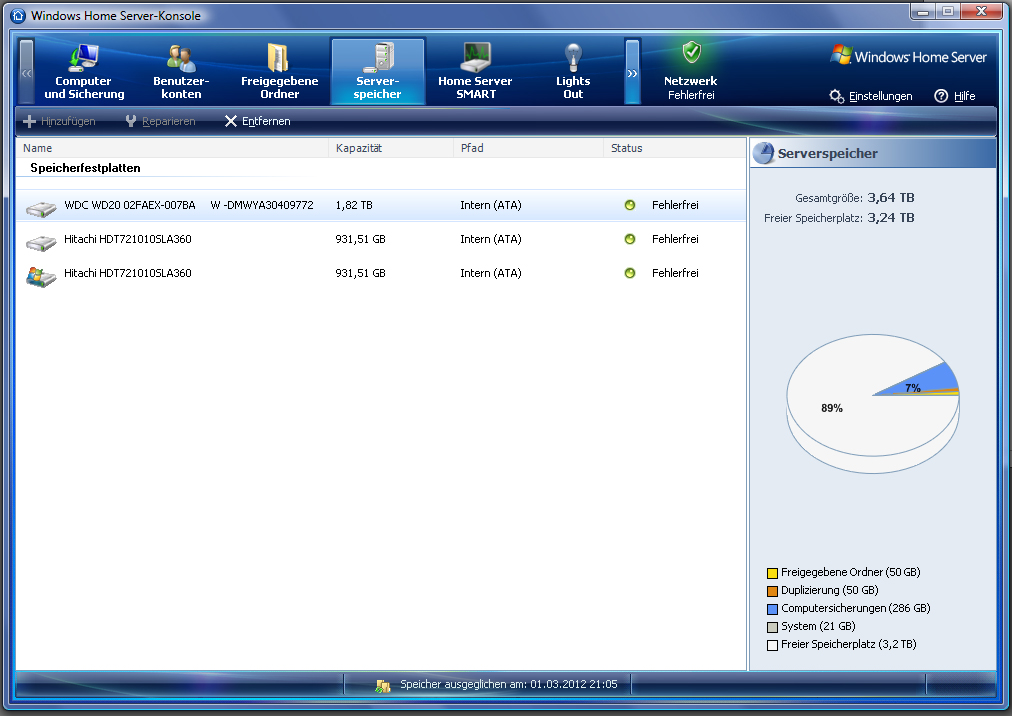Select the Serverspeicher tab
The height and width of the screenshot is (716, 1012).
click(x=378, y=71)
